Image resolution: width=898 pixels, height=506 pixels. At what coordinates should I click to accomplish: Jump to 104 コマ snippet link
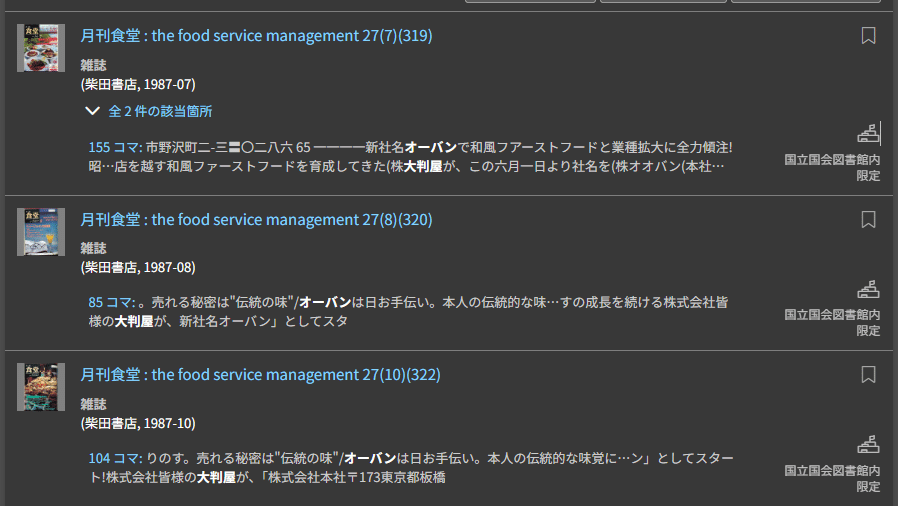click(x=115, y=457)
